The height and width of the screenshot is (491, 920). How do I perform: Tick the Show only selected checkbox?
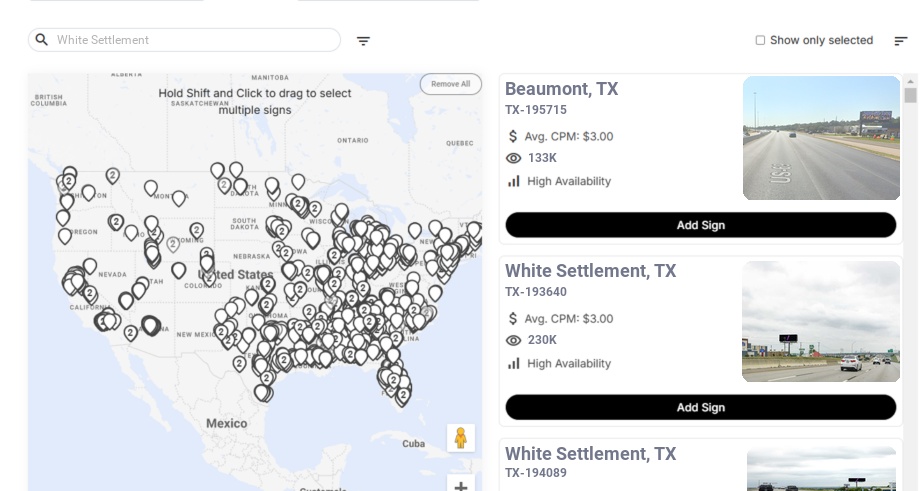click(x=760, y=41)
